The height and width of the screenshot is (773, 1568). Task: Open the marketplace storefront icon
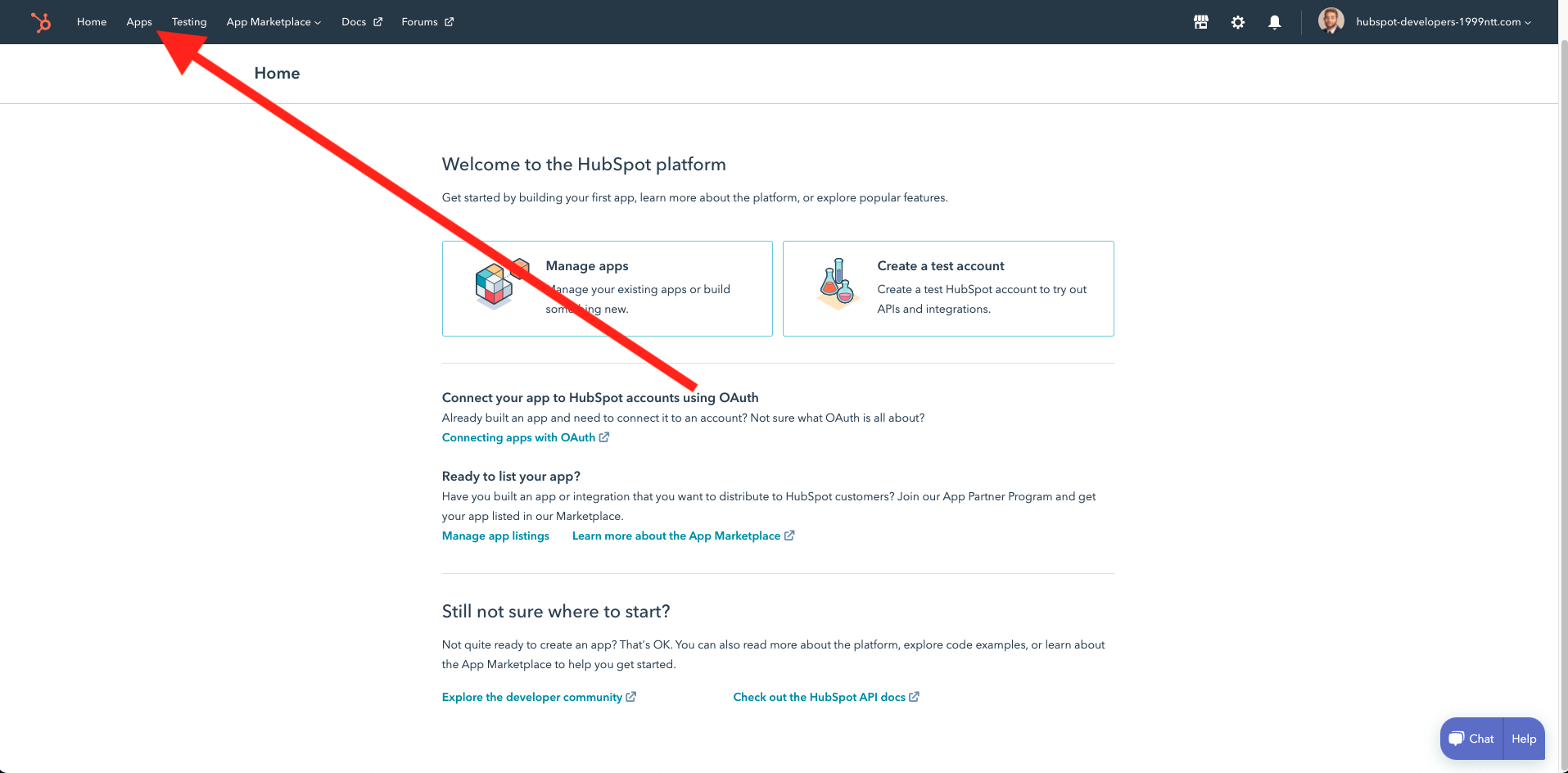tap(1201, 22)
